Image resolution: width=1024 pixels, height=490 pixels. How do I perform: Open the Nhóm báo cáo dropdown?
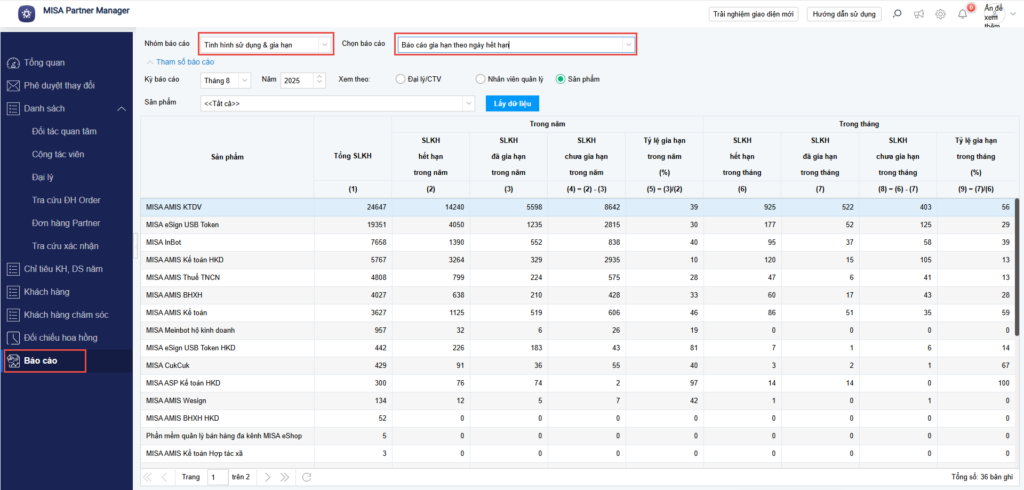(x=265, y=45)
